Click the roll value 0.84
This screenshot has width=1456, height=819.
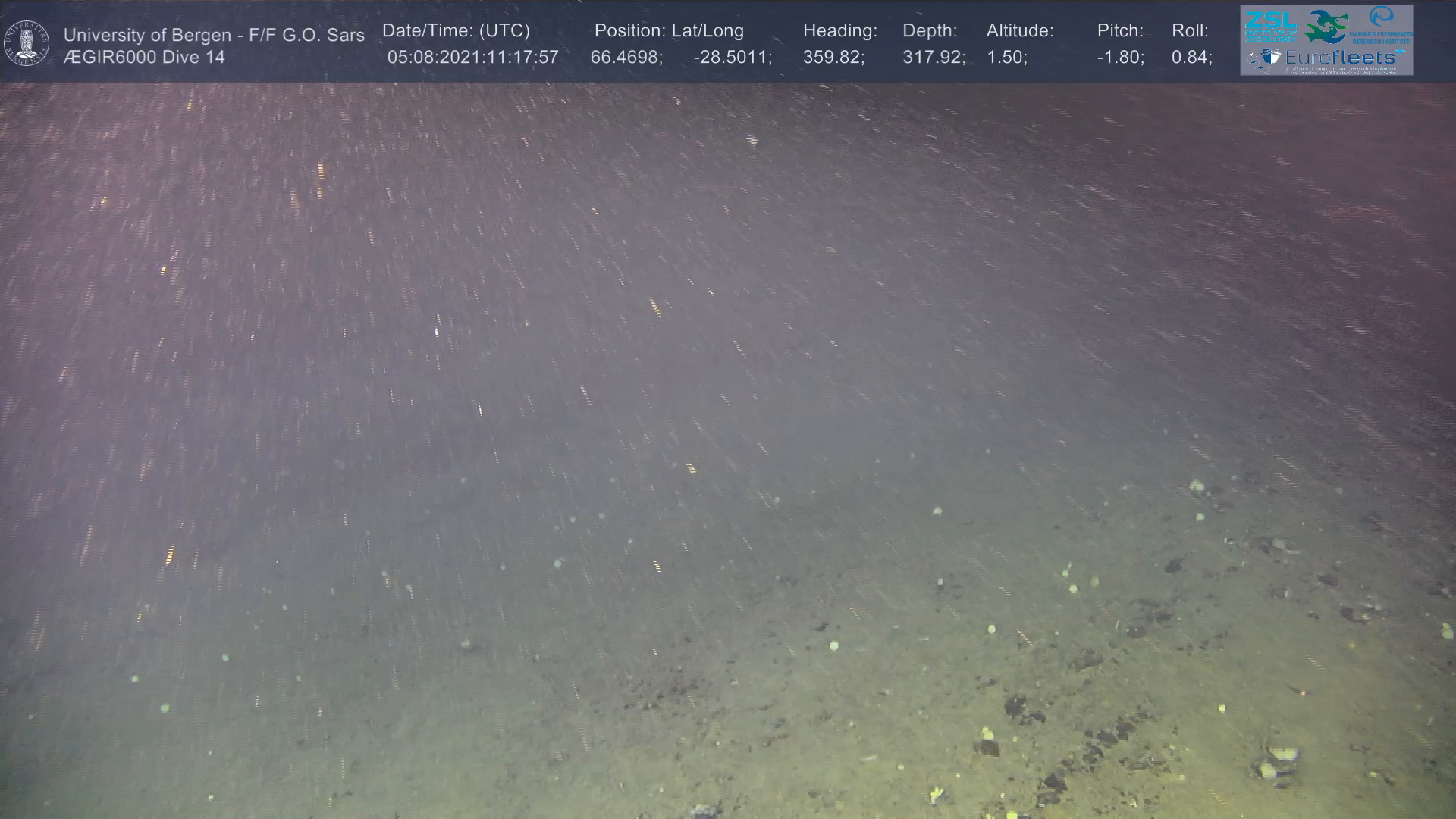coord(1191,57)
